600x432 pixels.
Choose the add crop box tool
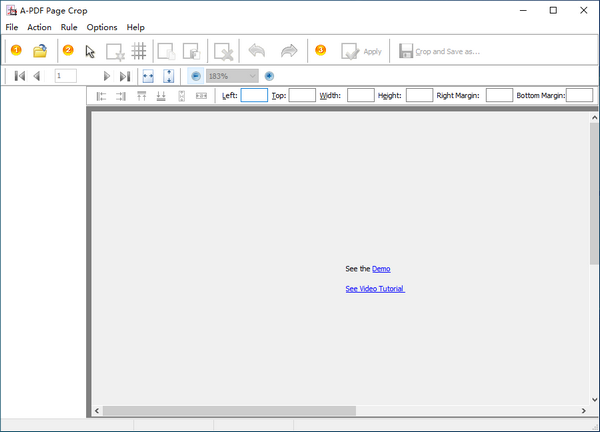pos(115,51)
